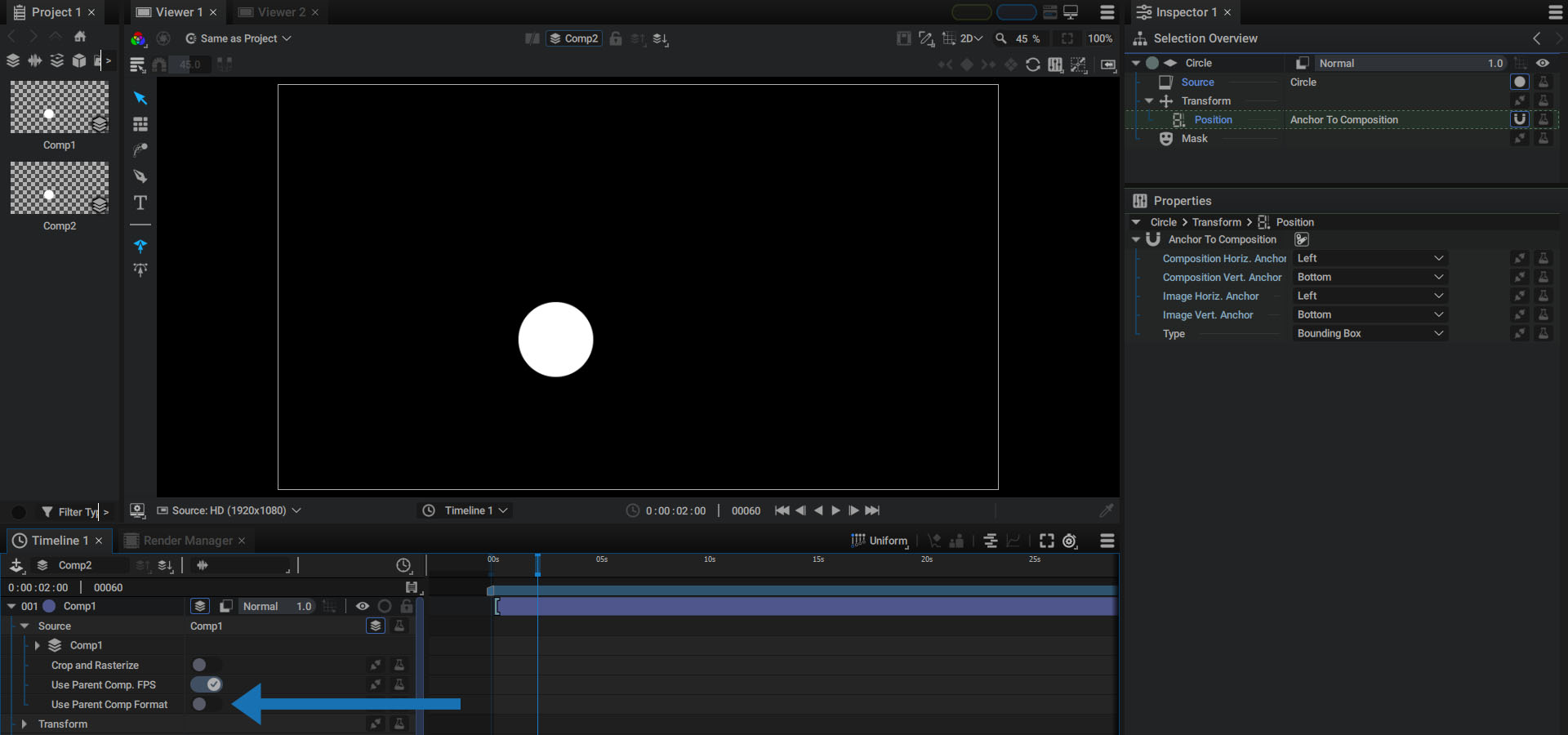This screenshot has width=1568, height=735.
Task: Click the timeline playhead marker
Action: [x=537, y=565]
